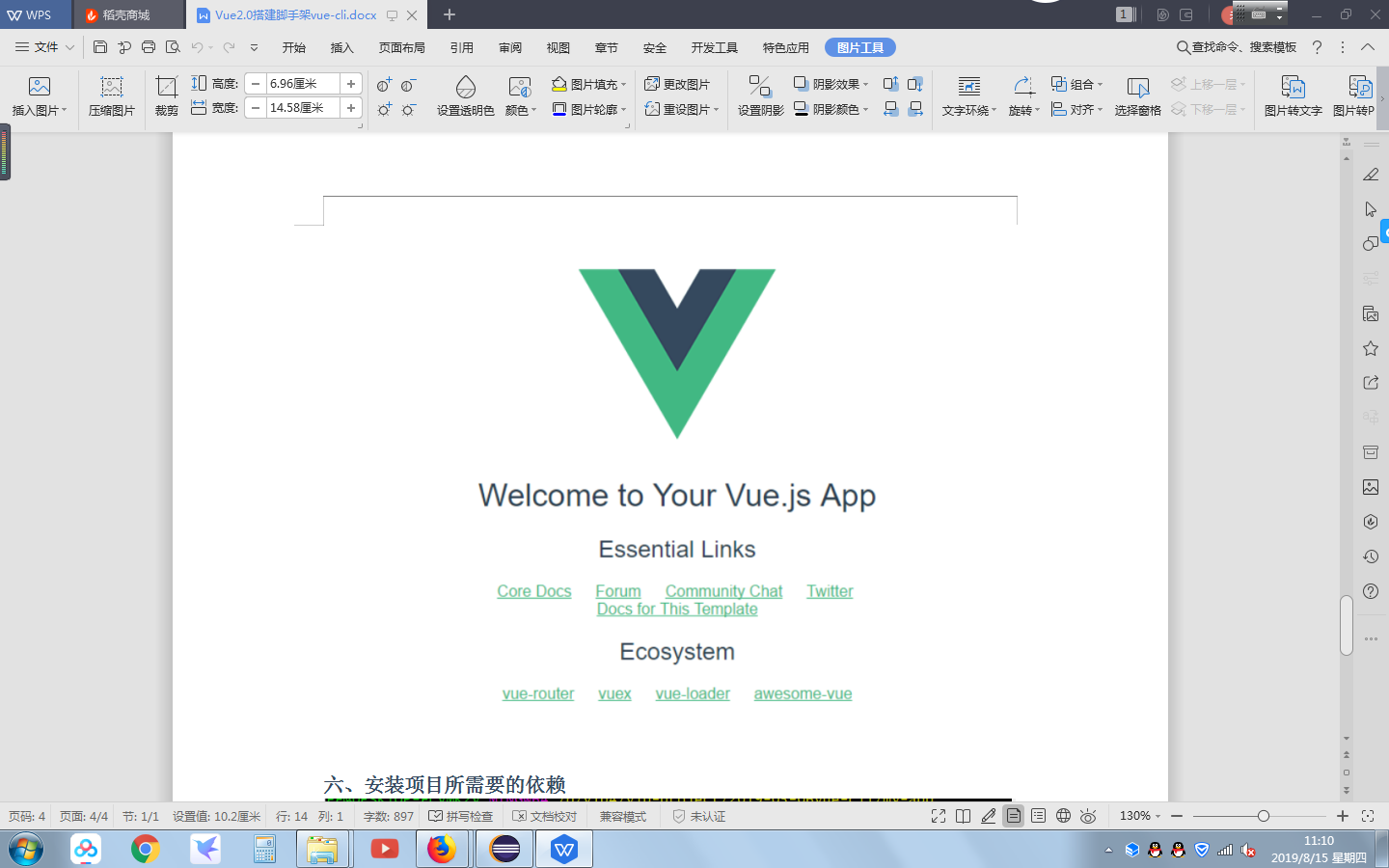This screenshot has height=868, width=1389.
Task: Decrease picture contrast with the minus-circle icon
Action: (x=409, y=85)
